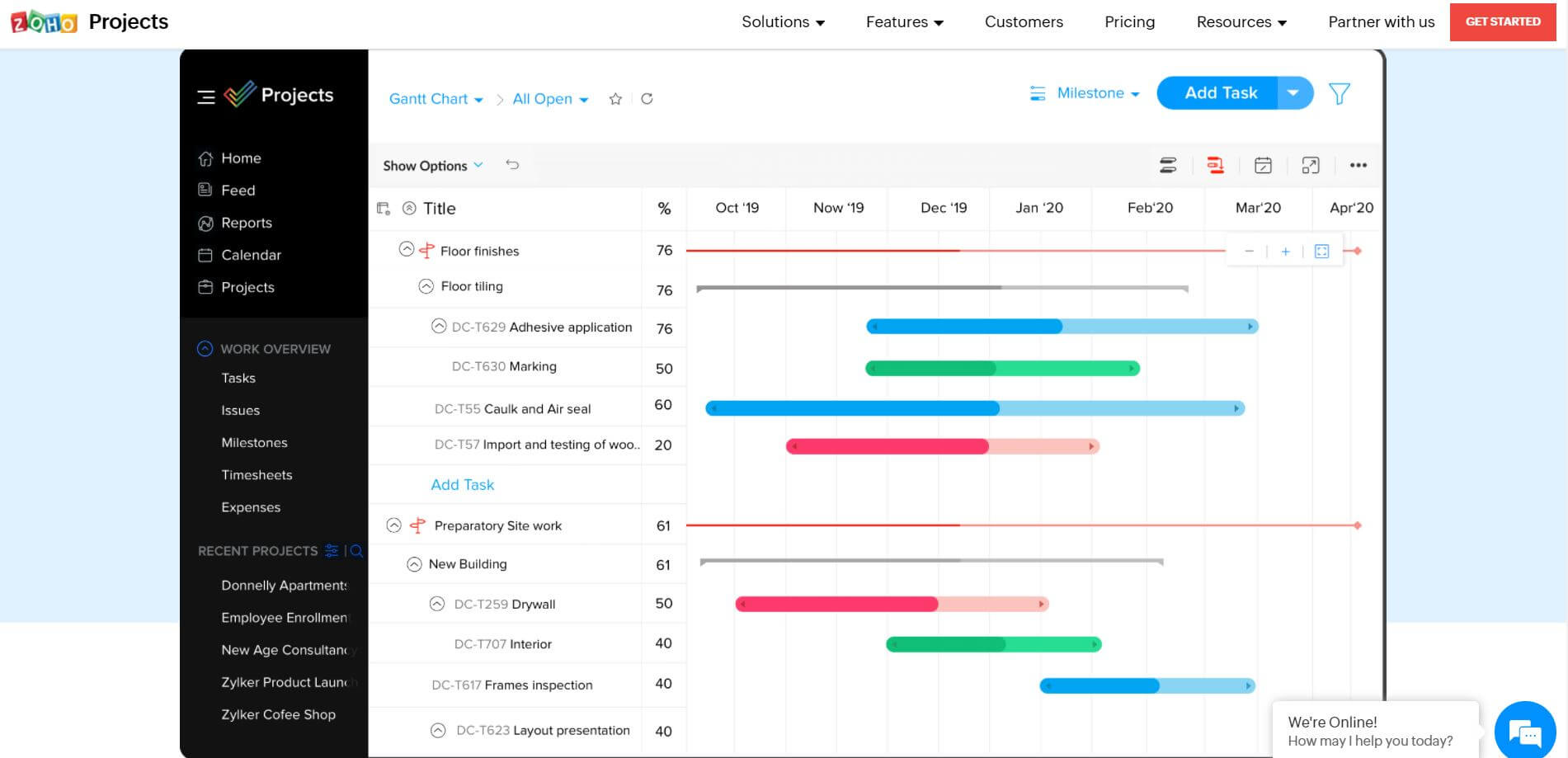Click the Calendar icon in the sidebar

pos(205,255)
